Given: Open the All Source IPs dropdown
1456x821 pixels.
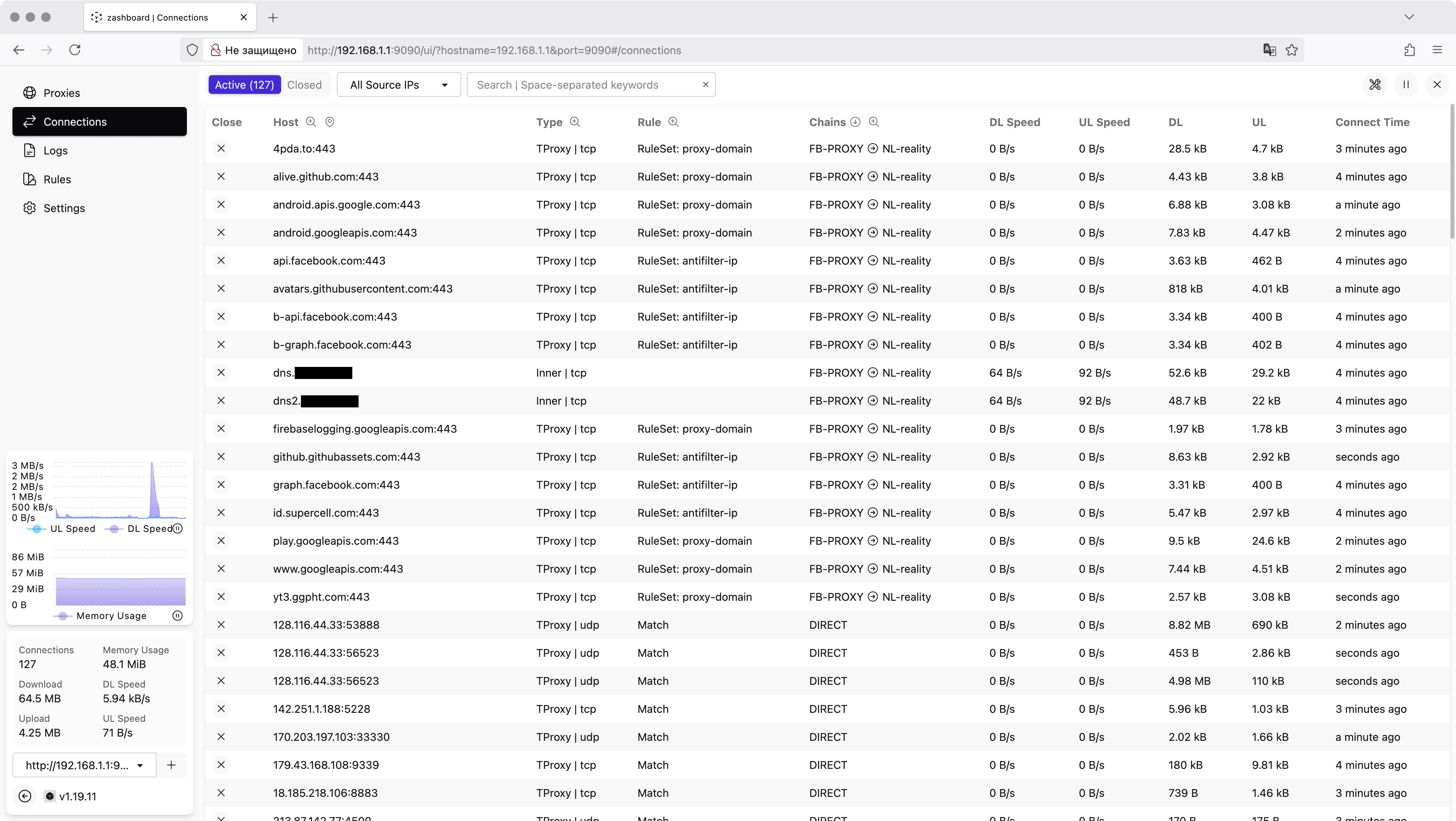Looking at the screenshot, I should click(399, 85).
